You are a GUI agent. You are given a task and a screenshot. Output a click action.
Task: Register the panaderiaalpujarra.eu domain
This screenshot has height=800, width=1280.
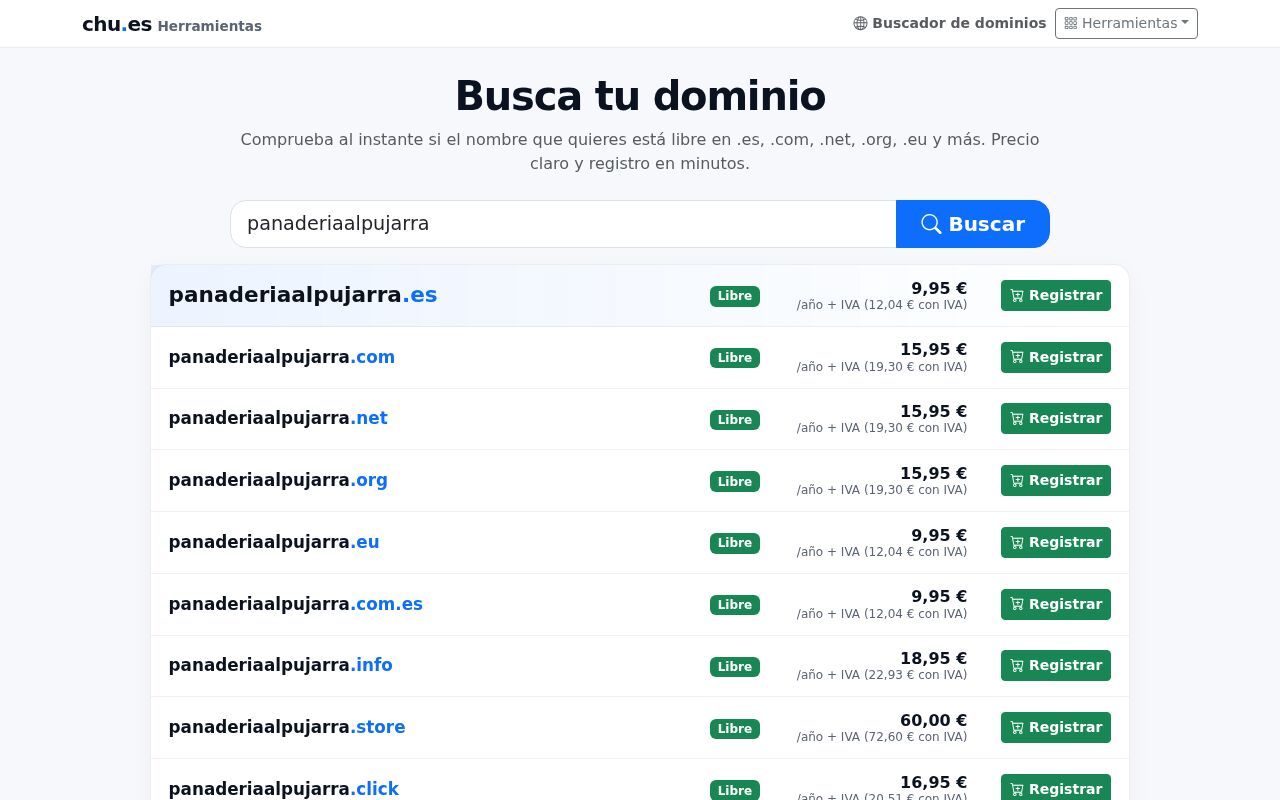(x=1056, y=542)
